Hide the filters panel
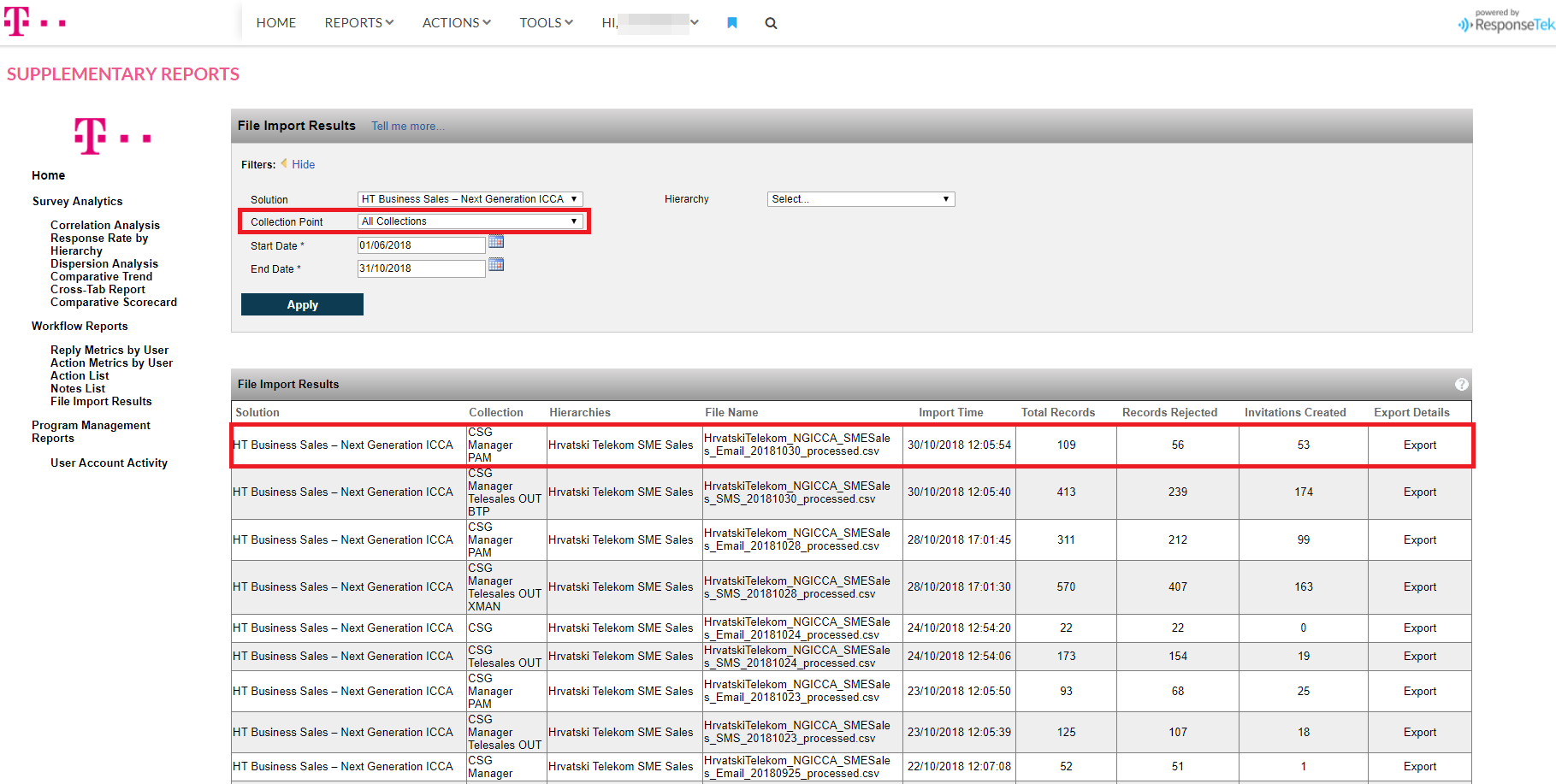The image size is (1556, 784). [x=303, y=165]
